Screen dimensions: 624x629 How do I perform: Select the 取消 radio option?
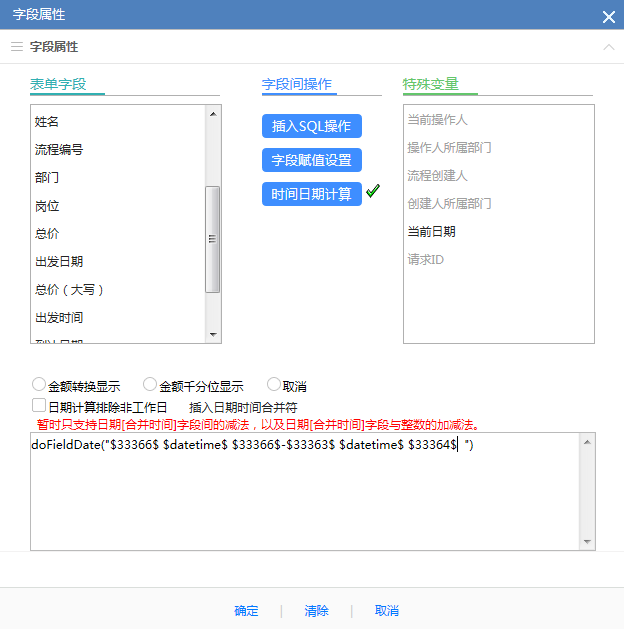(273, 384)
